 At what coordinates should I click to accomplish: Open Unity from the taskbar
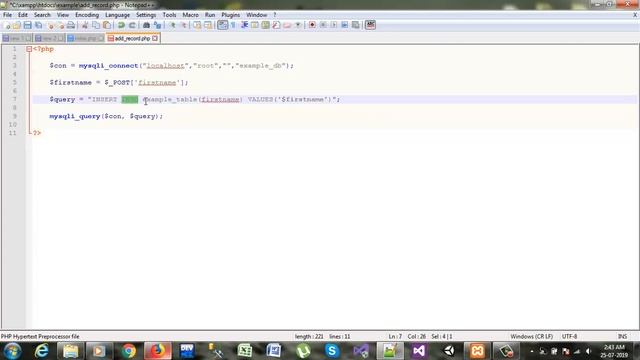coord(448,351)
